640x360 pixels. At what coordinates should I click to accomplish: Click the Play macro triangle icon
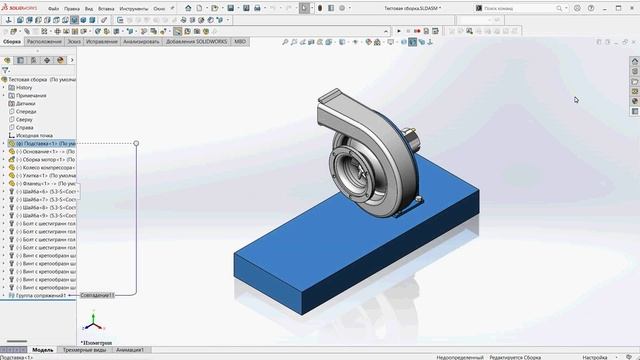tap(399, 31)
